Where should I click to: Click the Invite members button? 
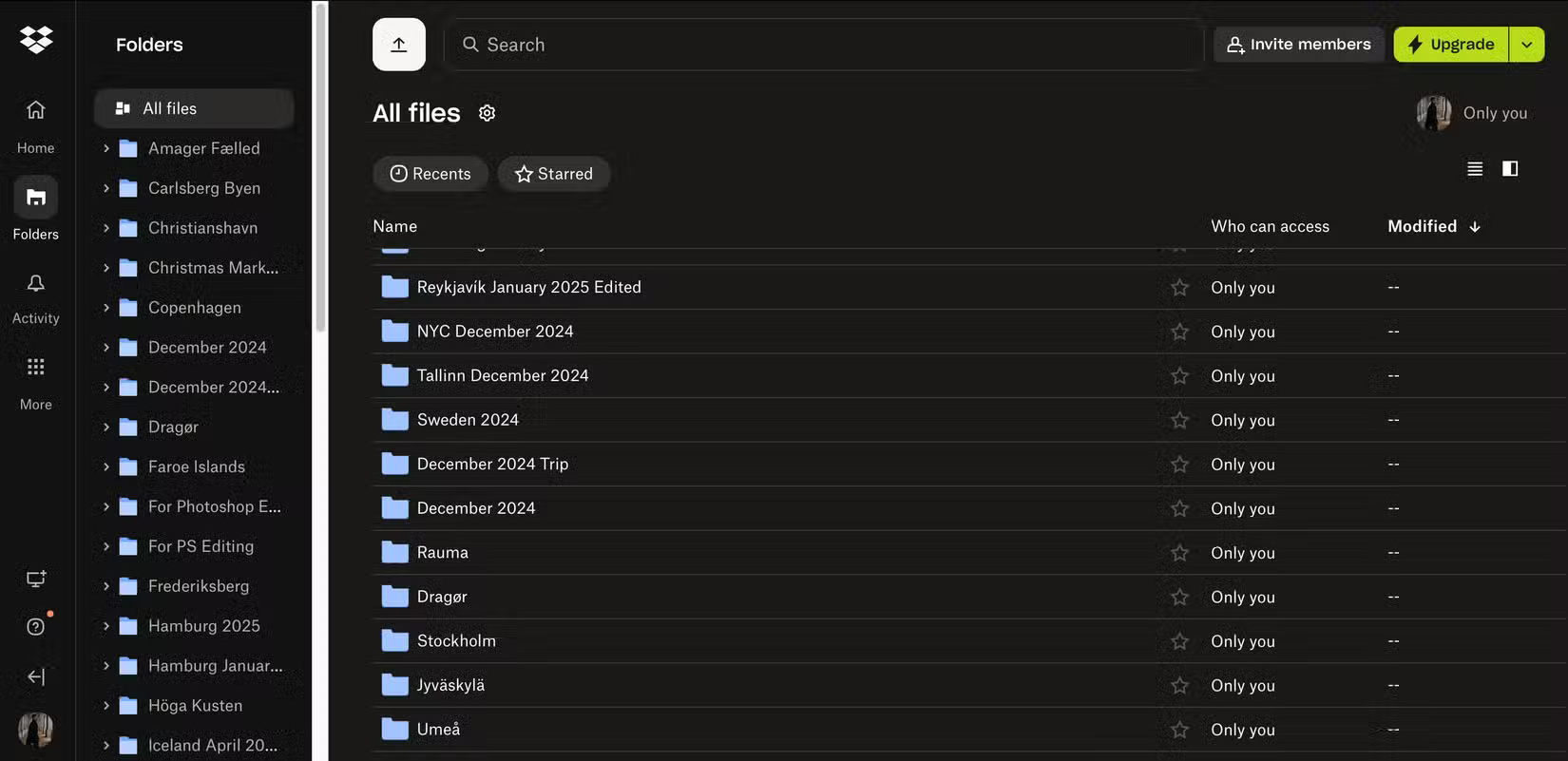coord(1298,45)
